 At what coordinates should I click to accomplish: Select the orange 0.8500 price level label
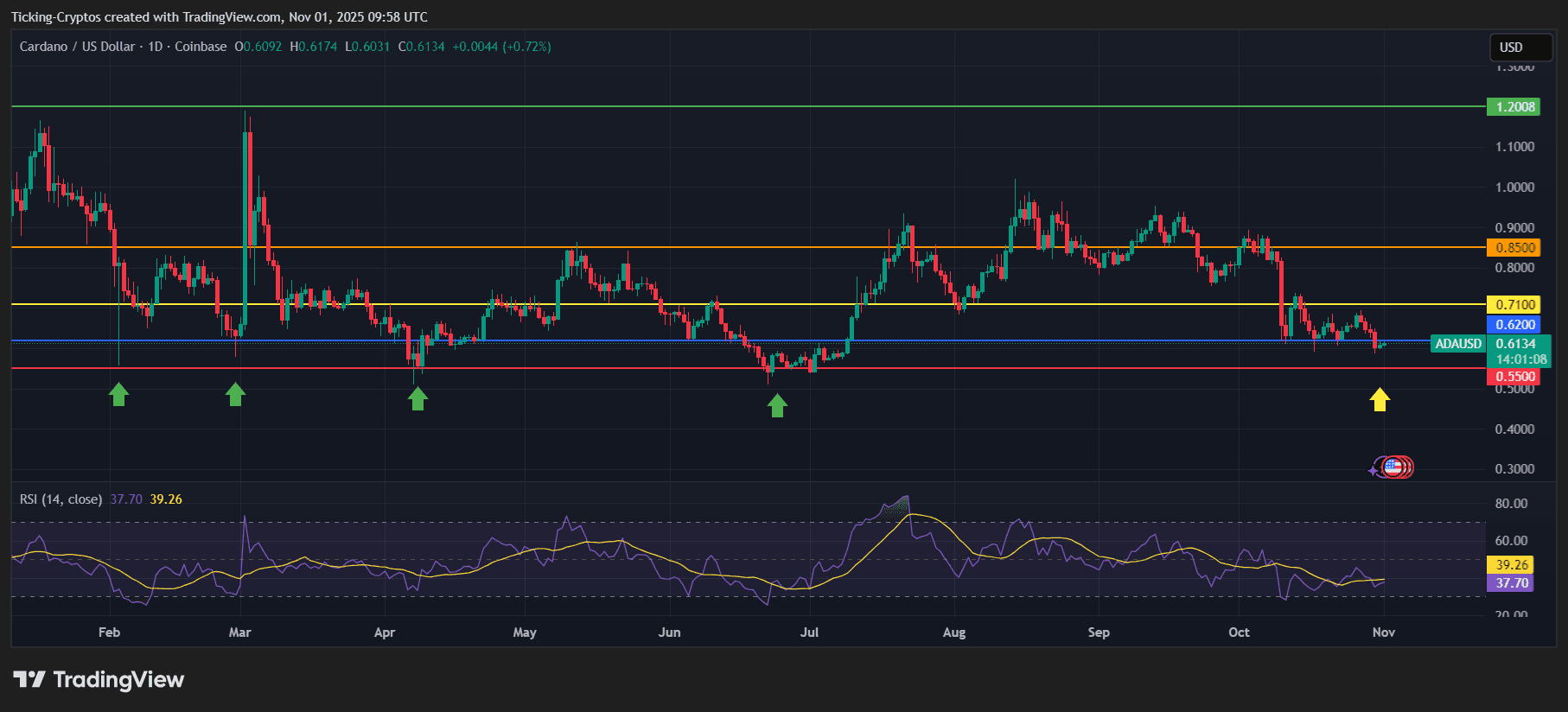click(x=1515, y=248)
